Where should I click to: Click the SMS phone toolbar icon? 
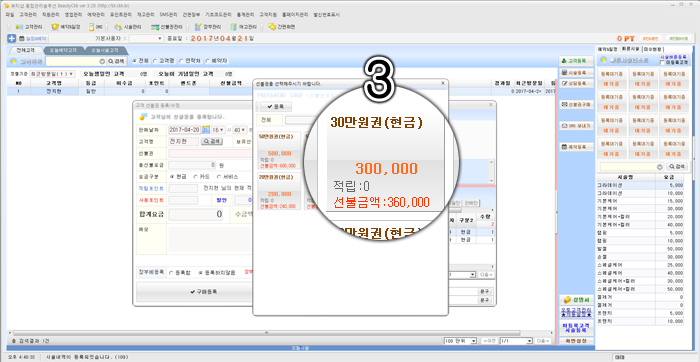[91, 27]
